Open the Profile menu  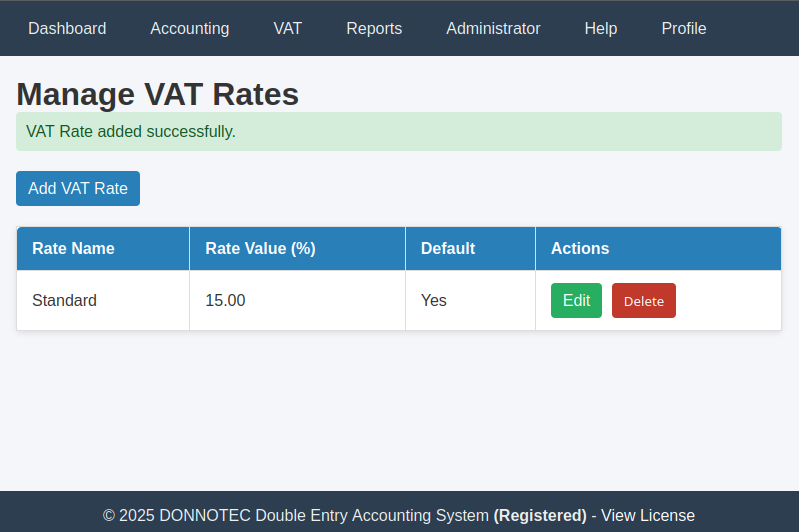(x=684, y=29)
